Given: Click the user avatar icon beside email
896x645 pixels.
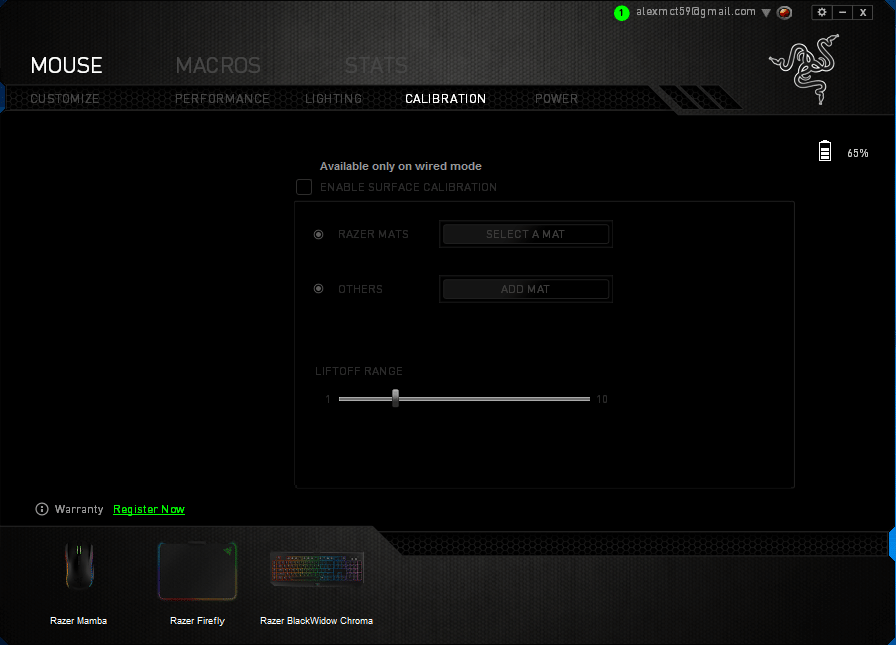Looking at the screenshot, I should click(785, 12).
